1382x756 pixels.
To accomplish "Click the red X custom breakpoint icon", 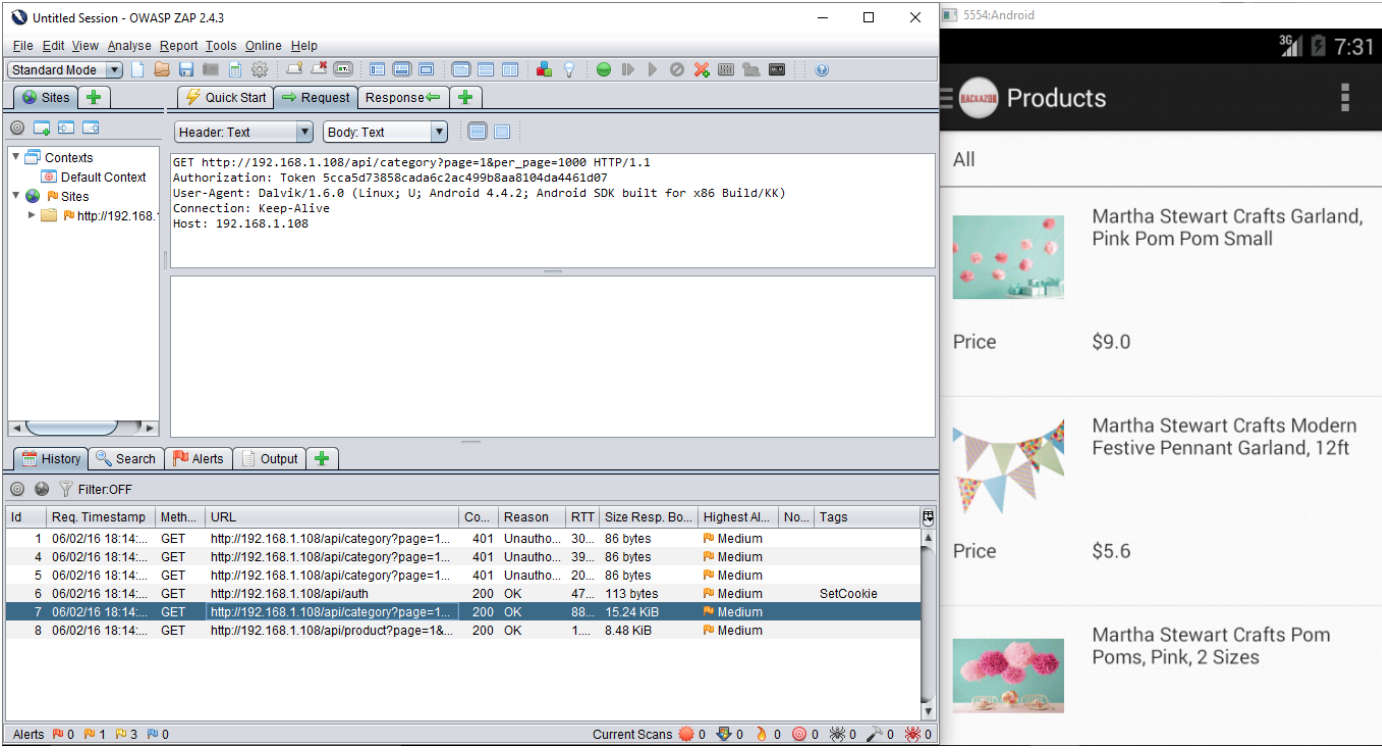I will (702, 70).
